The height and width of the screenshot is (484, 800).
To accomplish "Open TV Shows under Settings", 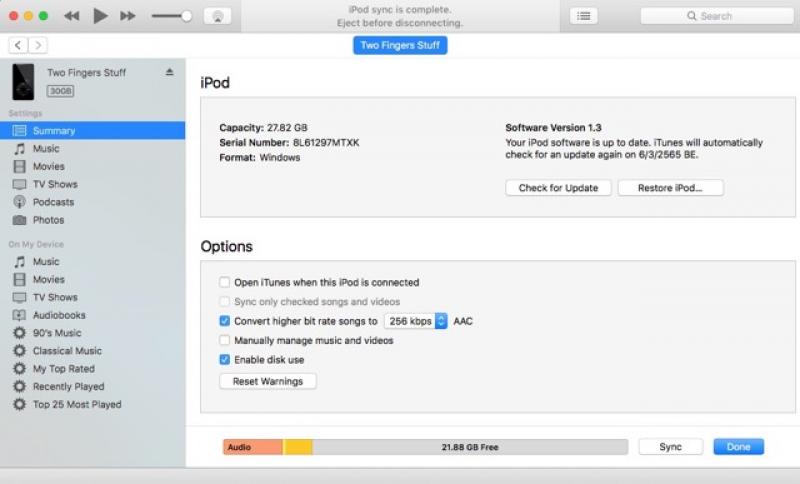I will (x=55, y=184).
